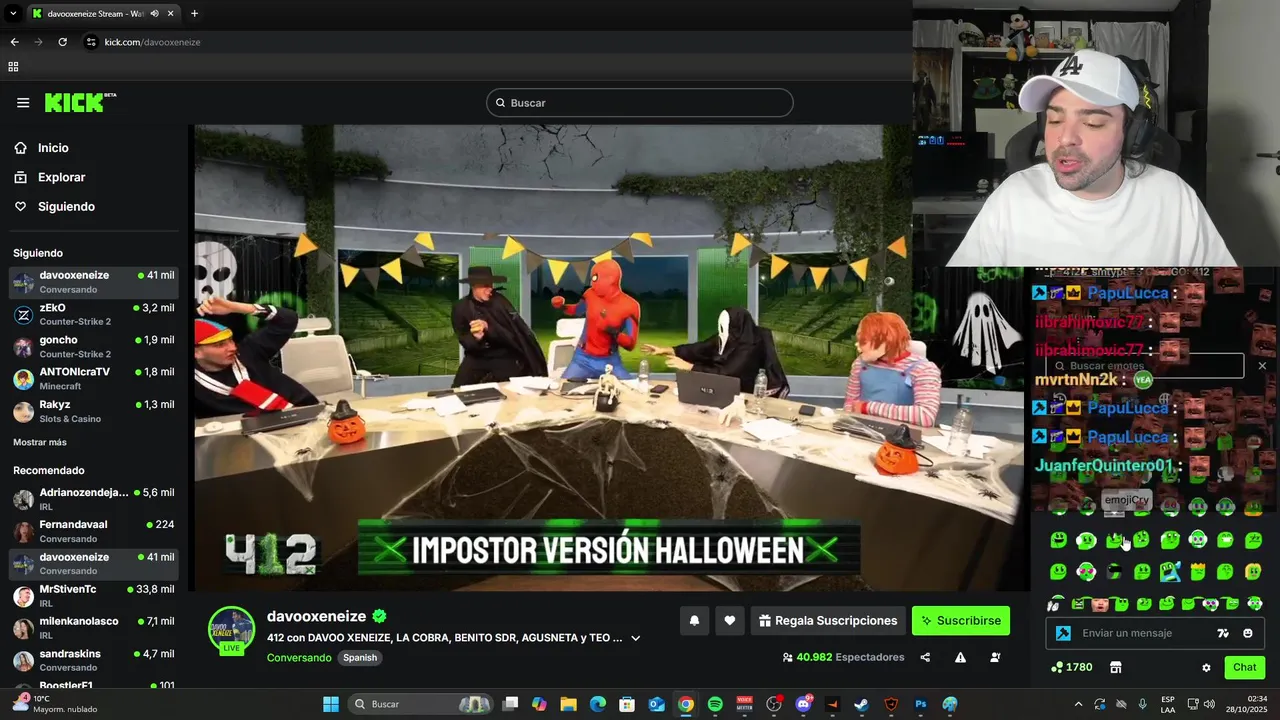Open Steam from the taskbar
Screen dimensions: 1280x720
[x=862, y=704]
